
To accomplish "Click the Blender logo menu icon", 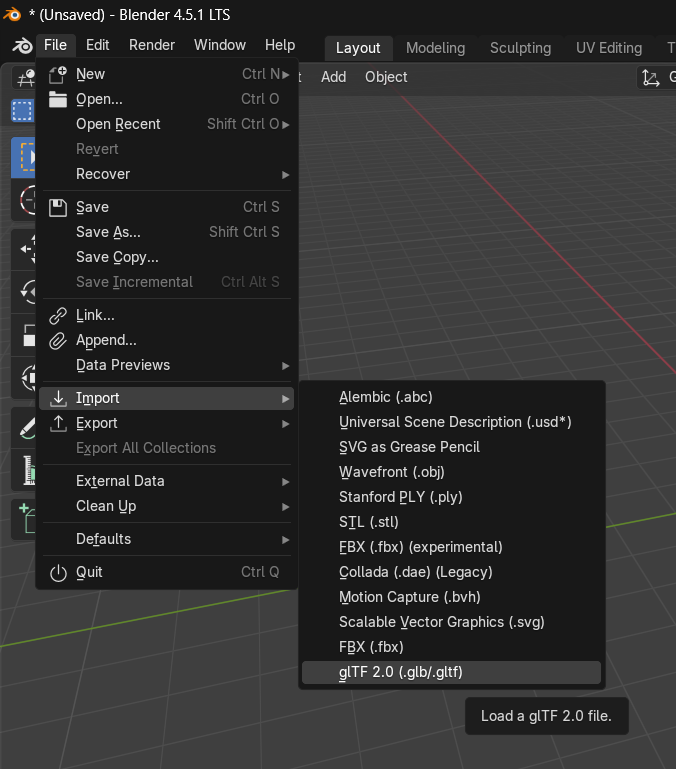I will [x=22, y=46].
